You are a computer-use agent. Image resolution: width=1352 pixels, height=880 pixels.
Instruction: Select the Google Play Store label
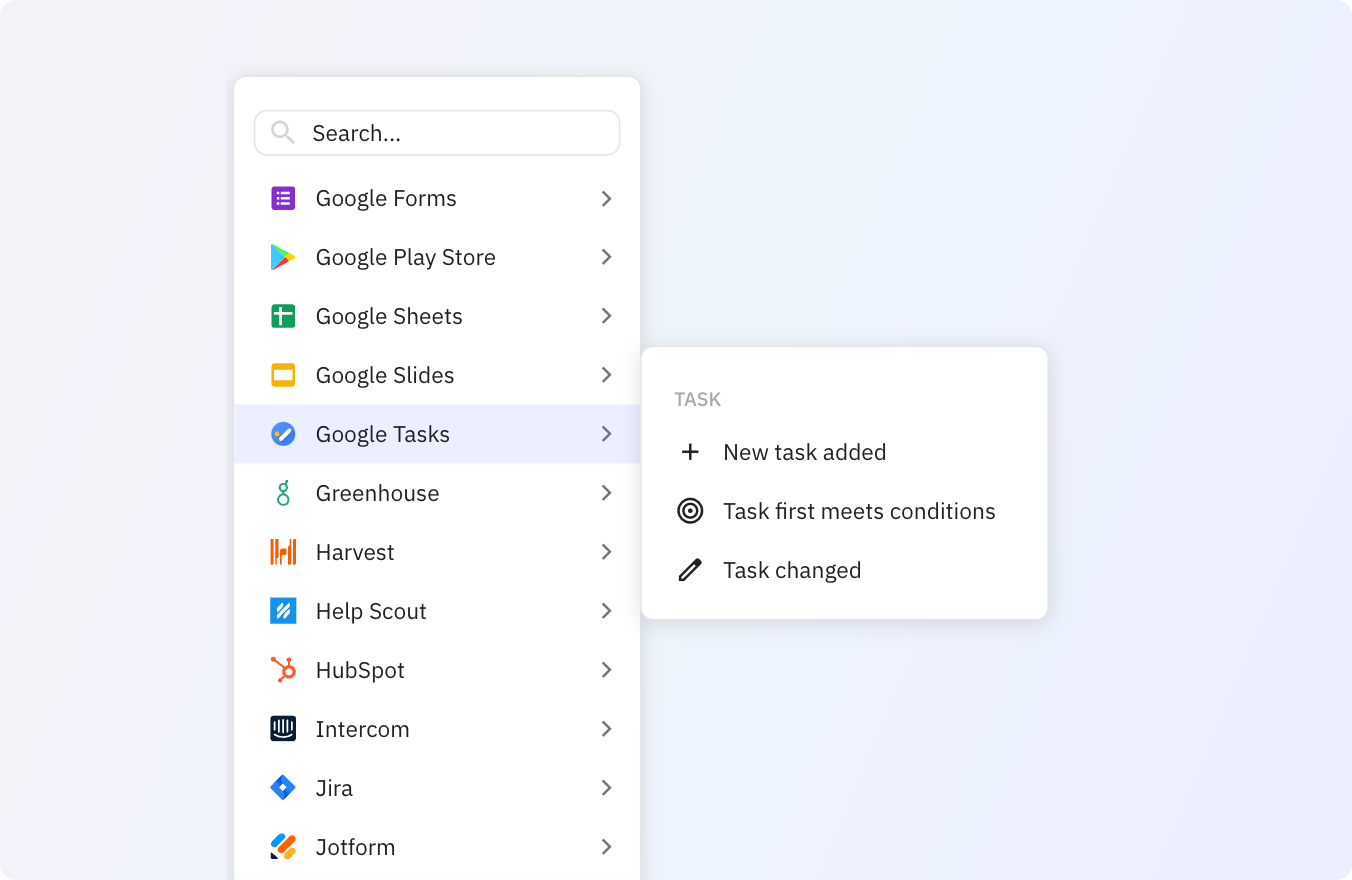tap(406, 258)
